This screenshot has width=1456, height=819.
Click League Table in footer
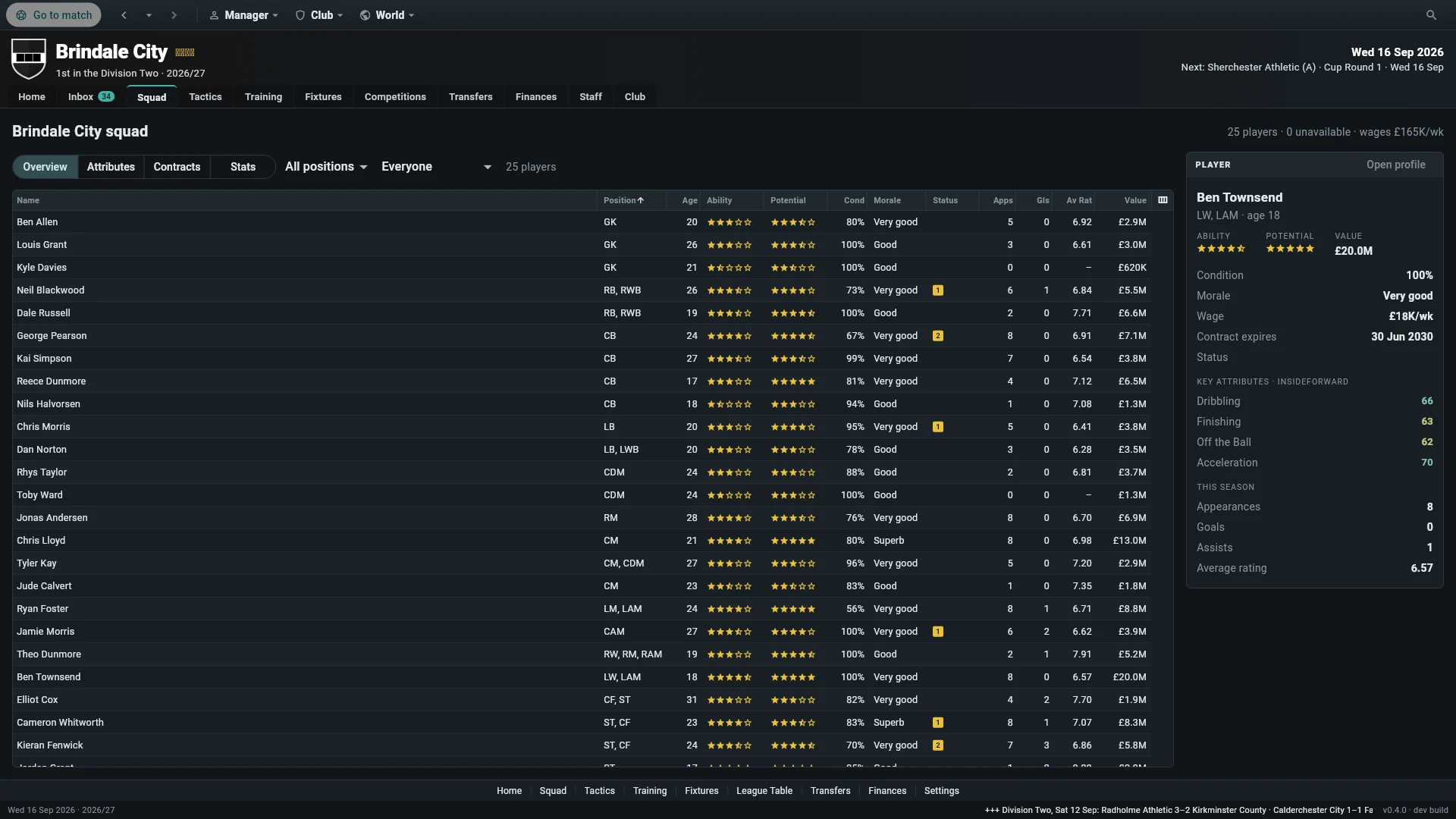tap(764, 790)
